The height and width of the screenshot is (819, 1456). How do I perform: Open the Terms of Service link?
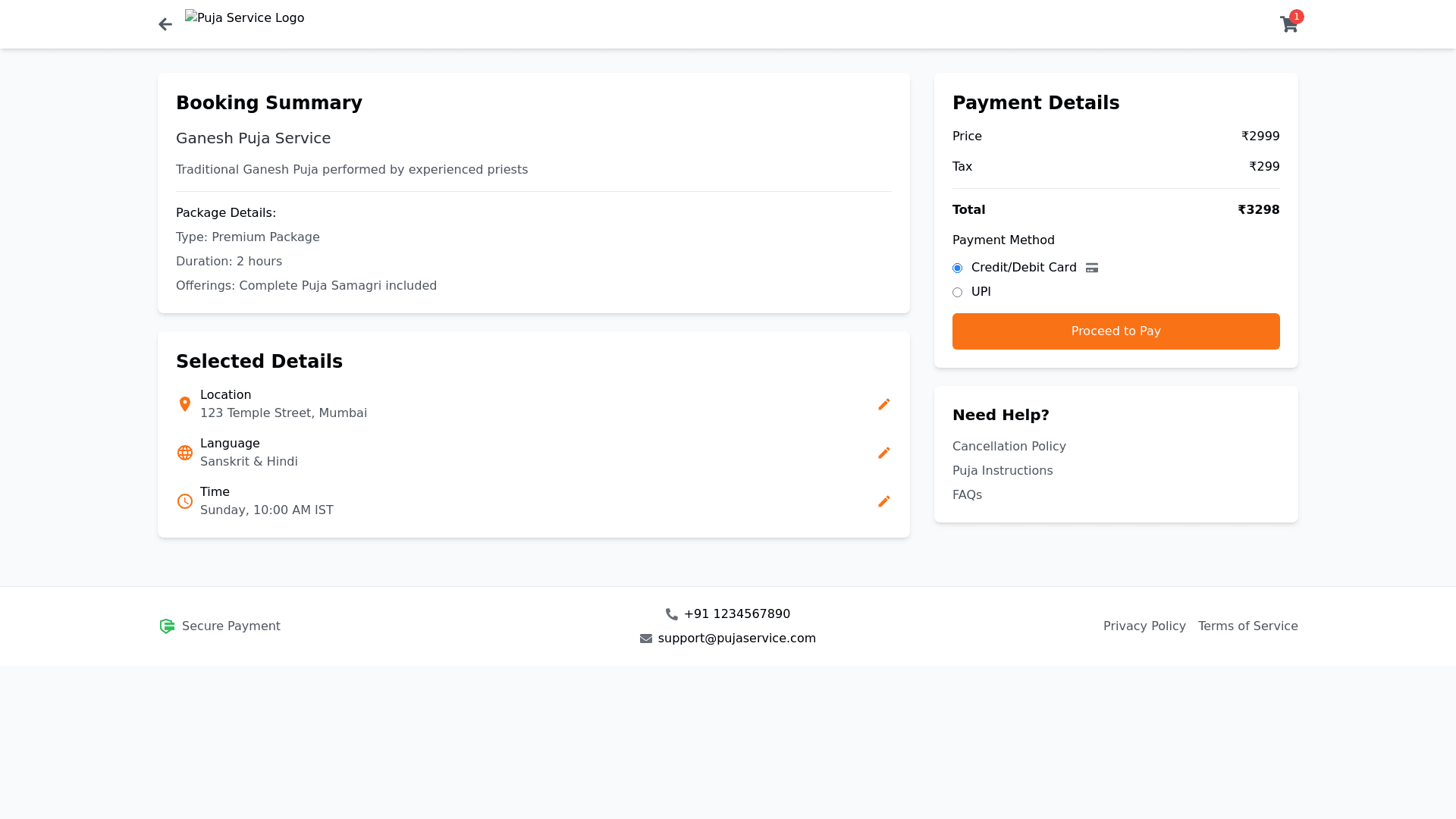coord(1247,626)
